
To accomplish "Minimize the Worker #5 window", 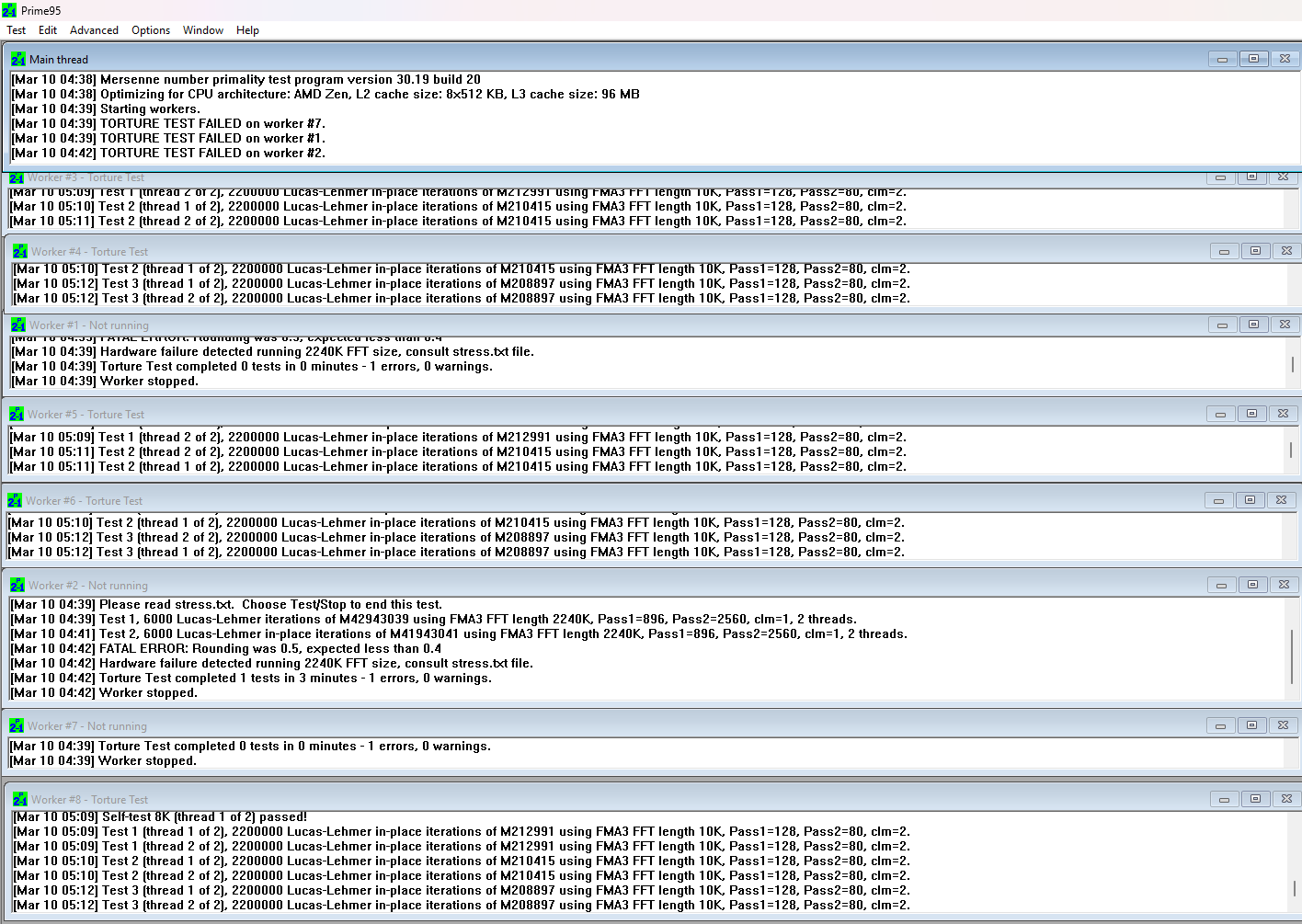I will [x=1220, y=414].
